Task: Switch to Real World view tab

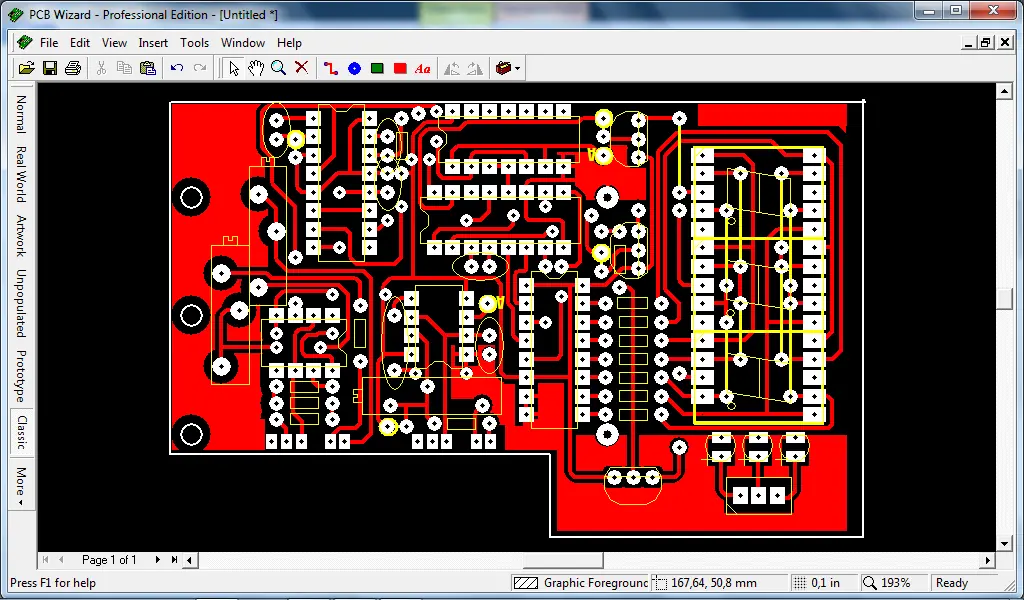Action: point(21,174)
